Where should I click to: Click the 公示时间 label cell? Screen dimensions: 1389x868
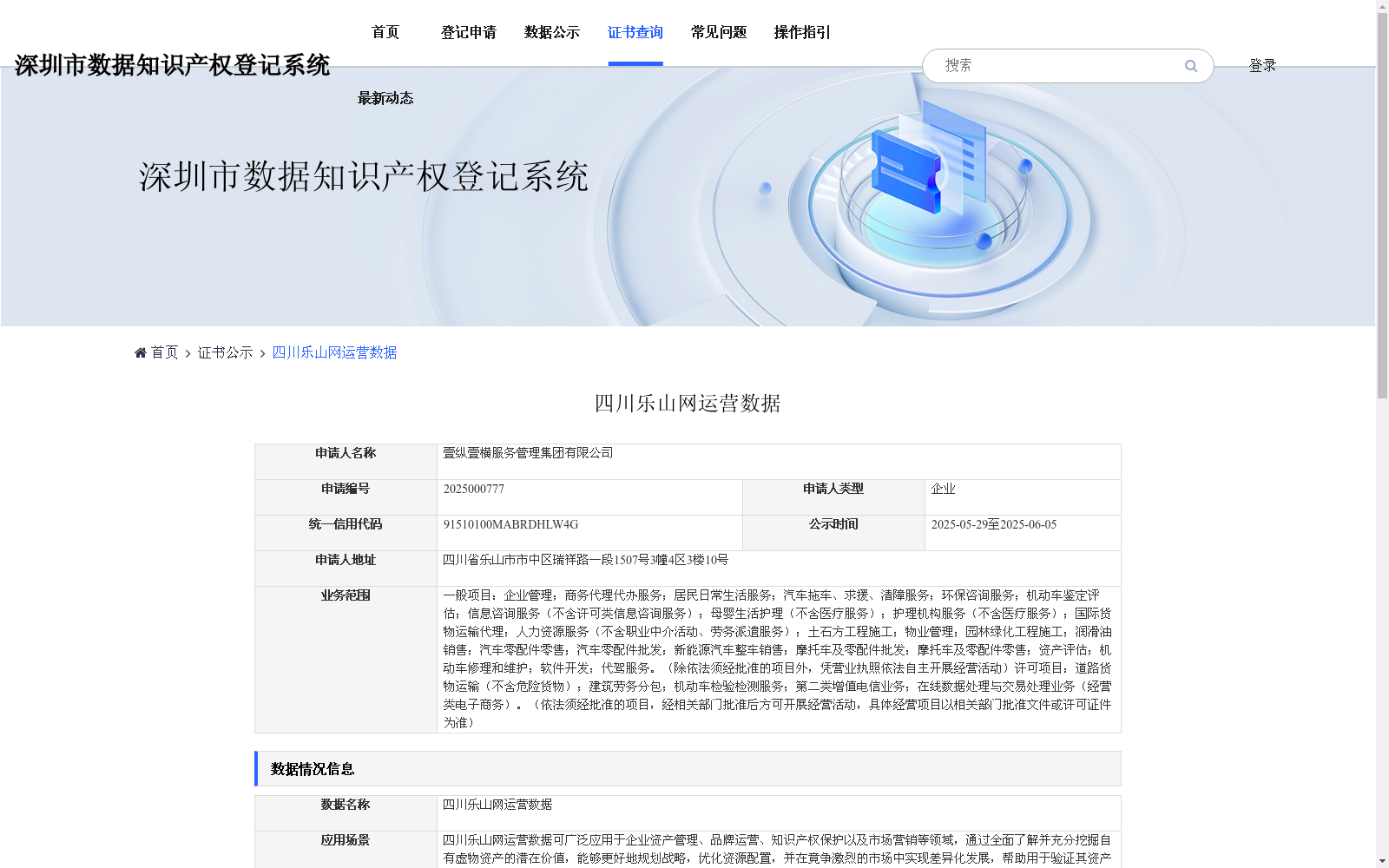pos(833,533)
